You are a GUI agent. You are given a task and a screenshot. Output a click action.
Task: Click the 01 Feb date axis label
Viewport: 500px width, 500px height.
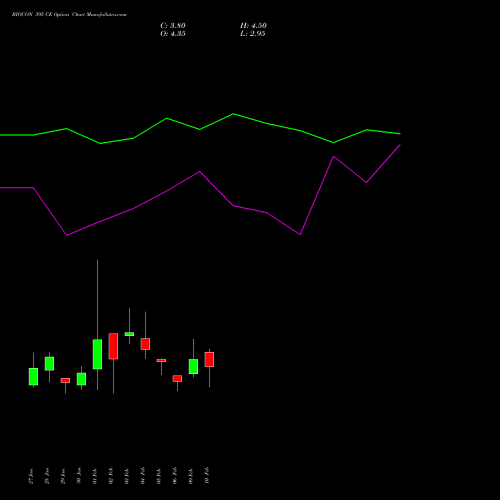pos(95,476)
